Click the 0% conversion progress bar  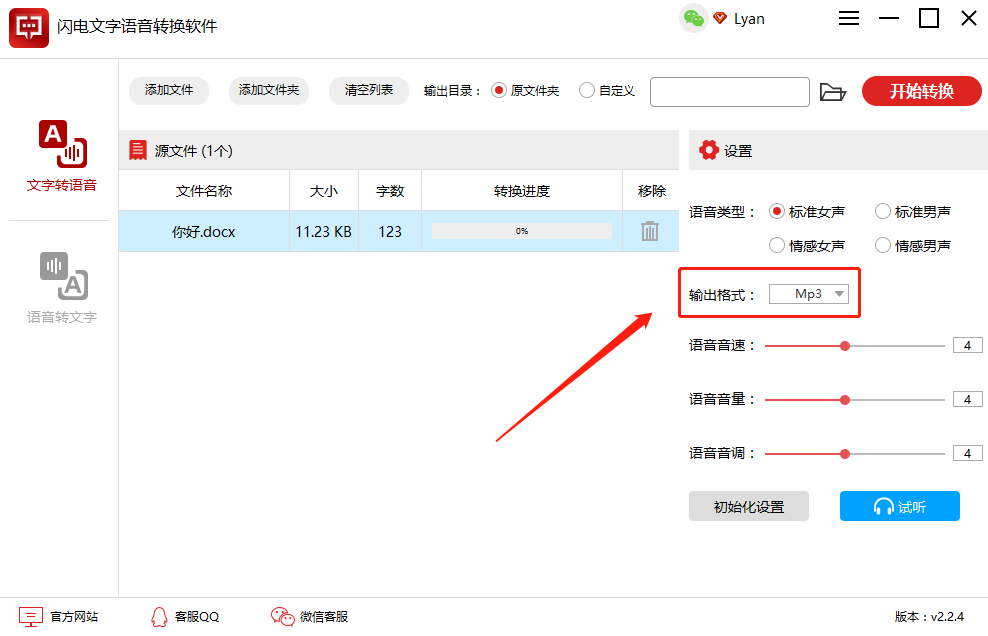[522, 231]
